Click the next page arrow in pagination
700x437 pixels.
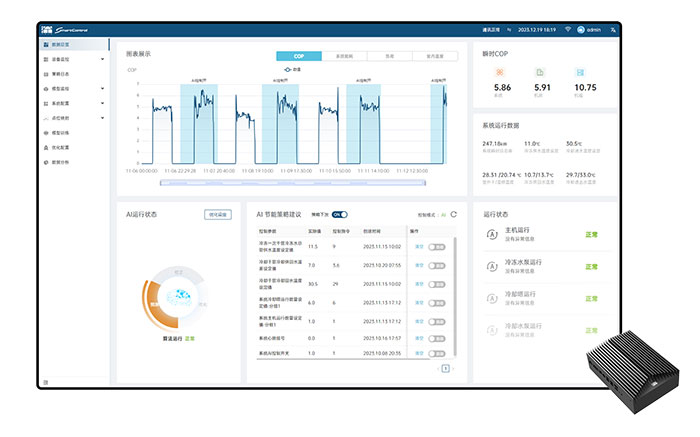(x=453, y=368)
